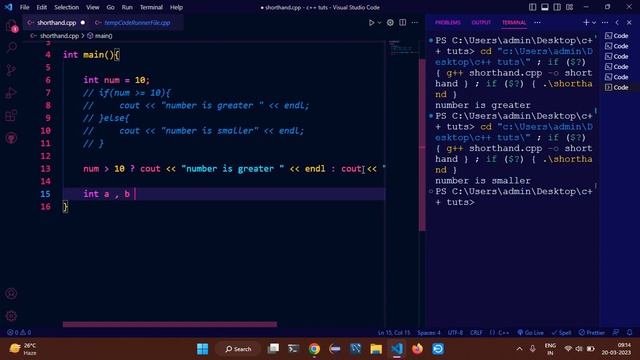Image resolution: width=640 pixels, height=360 pixels.
Task: Show more panel tabs with ellipsis
Action: pyautogui.click(x=537, y=23)
